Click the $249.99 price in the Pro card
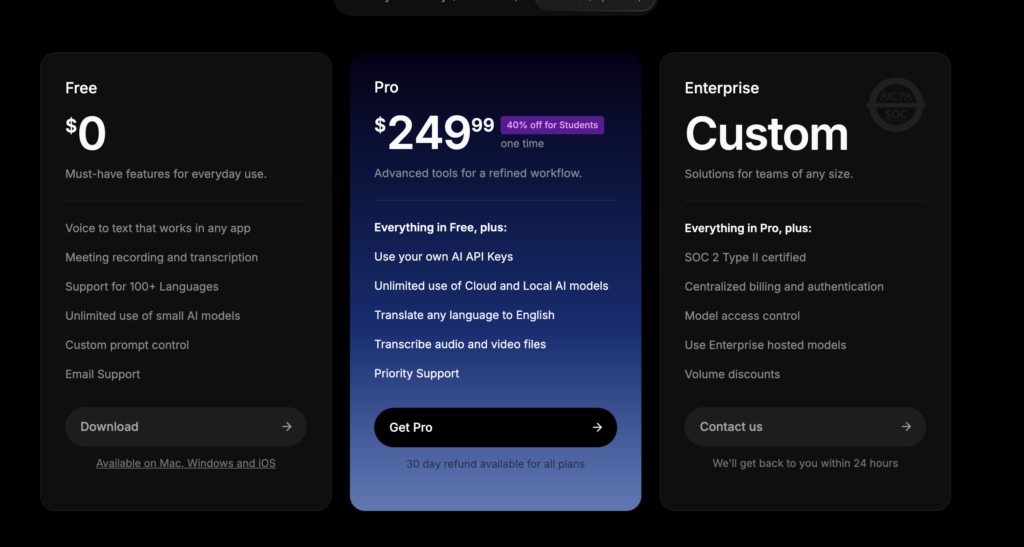 (x=434, y=133)
